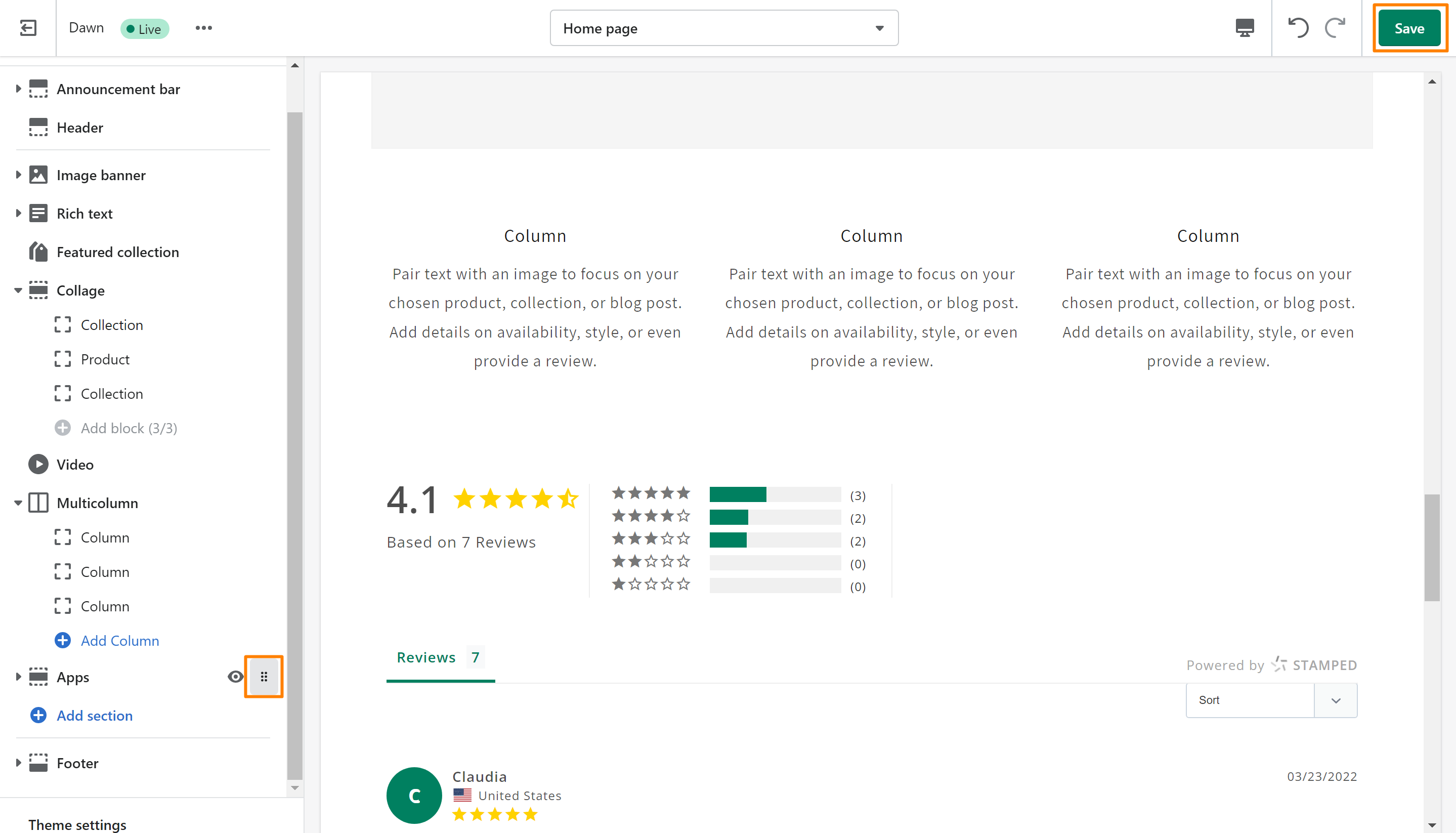Select the Product block under Collage
This screenshot has height=833, width=1456.
point(105,359)
